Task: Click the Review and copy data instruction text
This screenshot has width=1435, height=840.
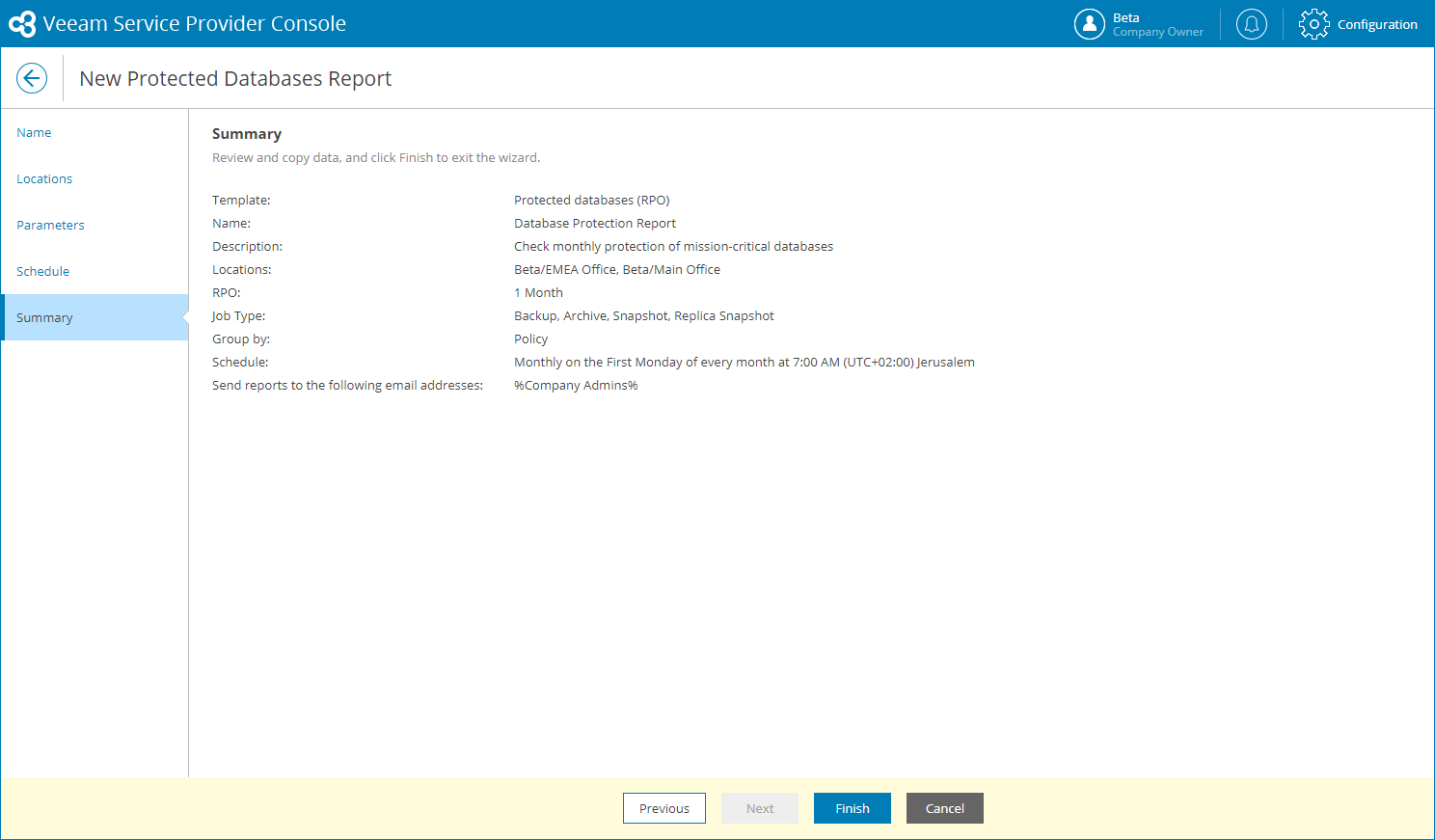Action: pyautogui.click(x=376, y=157)
